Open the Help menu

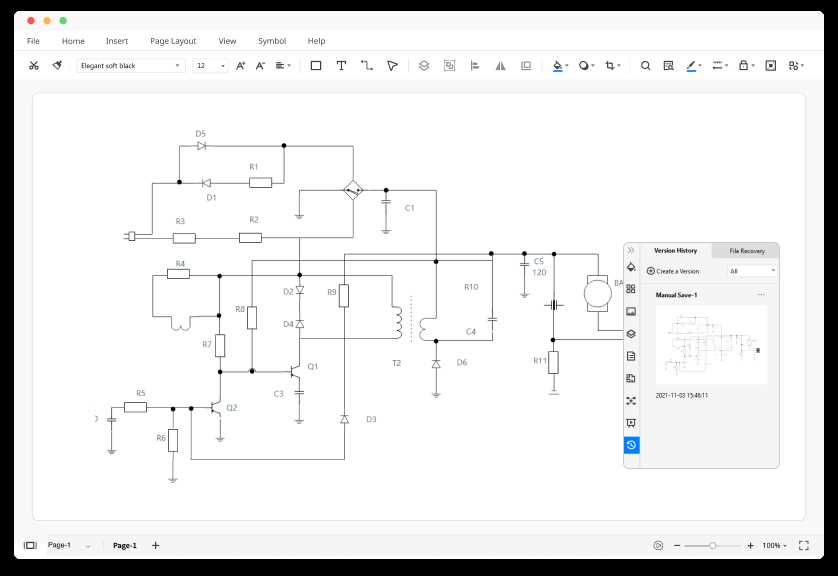(x=316, y=41)
